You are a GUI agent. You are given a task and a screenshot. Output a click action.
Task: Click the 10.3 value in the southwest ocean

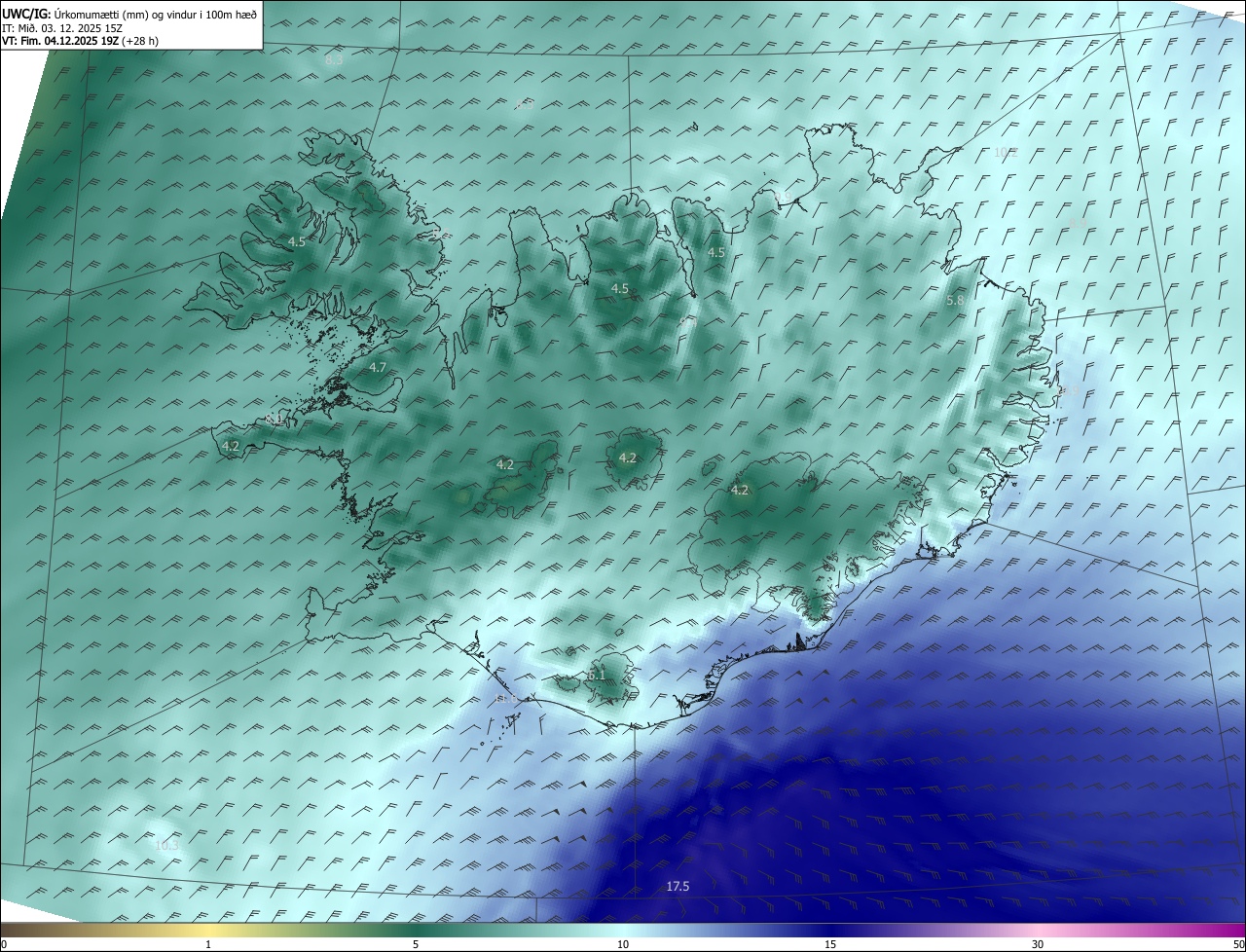pyautogui.click(x=166, y=845)
